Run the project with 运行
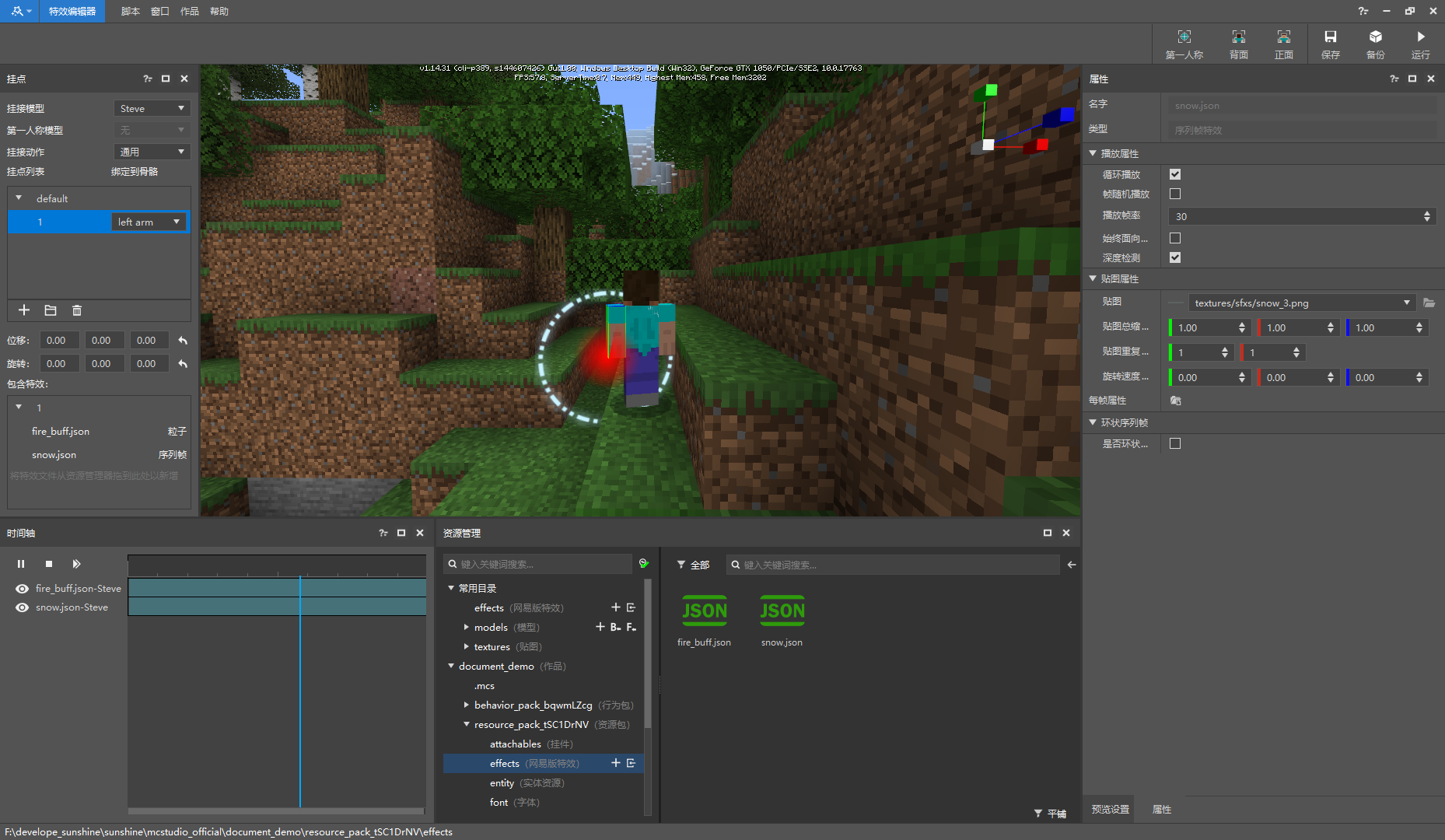 click(x=1420, y=44)
